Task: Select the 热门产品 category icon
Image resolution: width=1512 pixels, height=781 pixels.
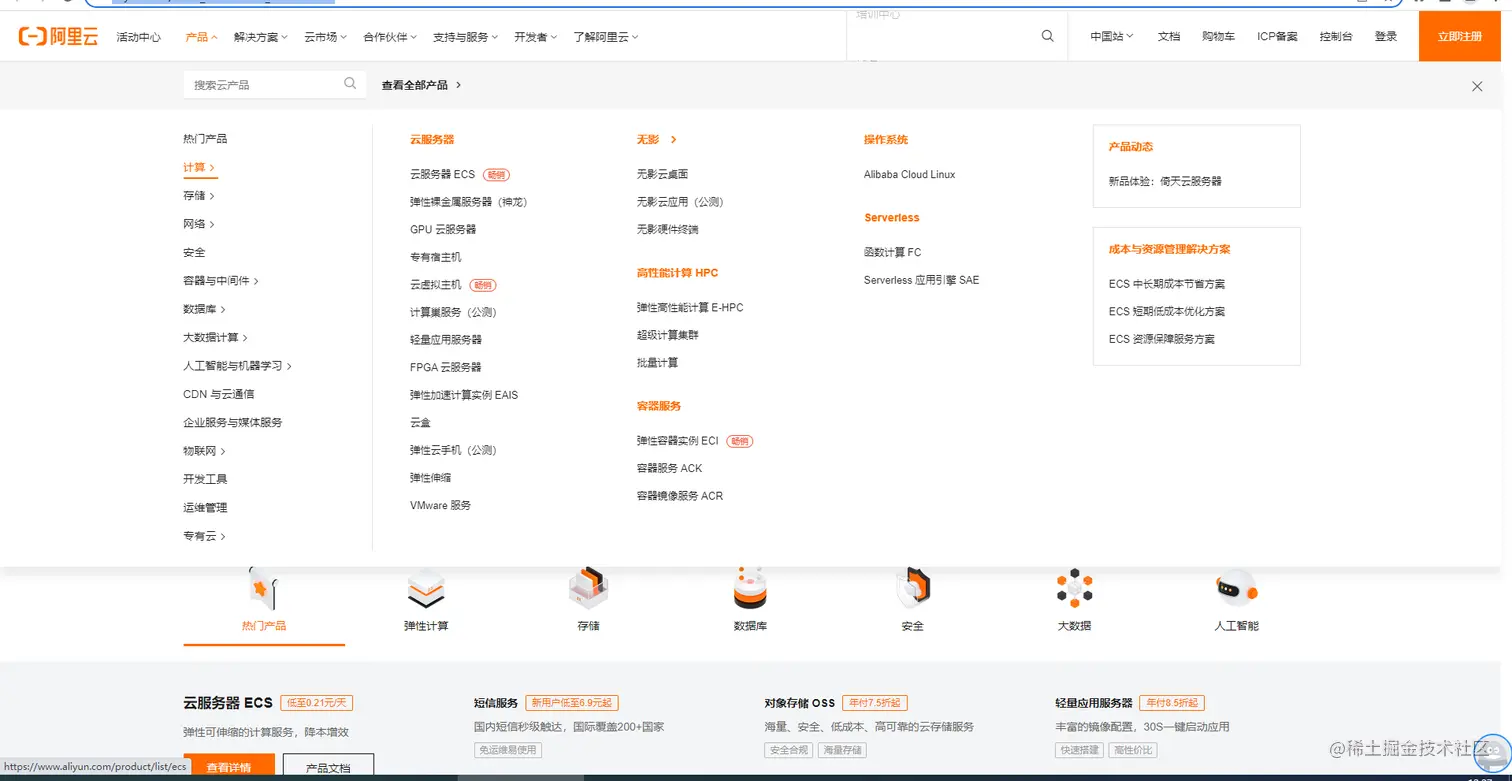Action: (264, 589)
